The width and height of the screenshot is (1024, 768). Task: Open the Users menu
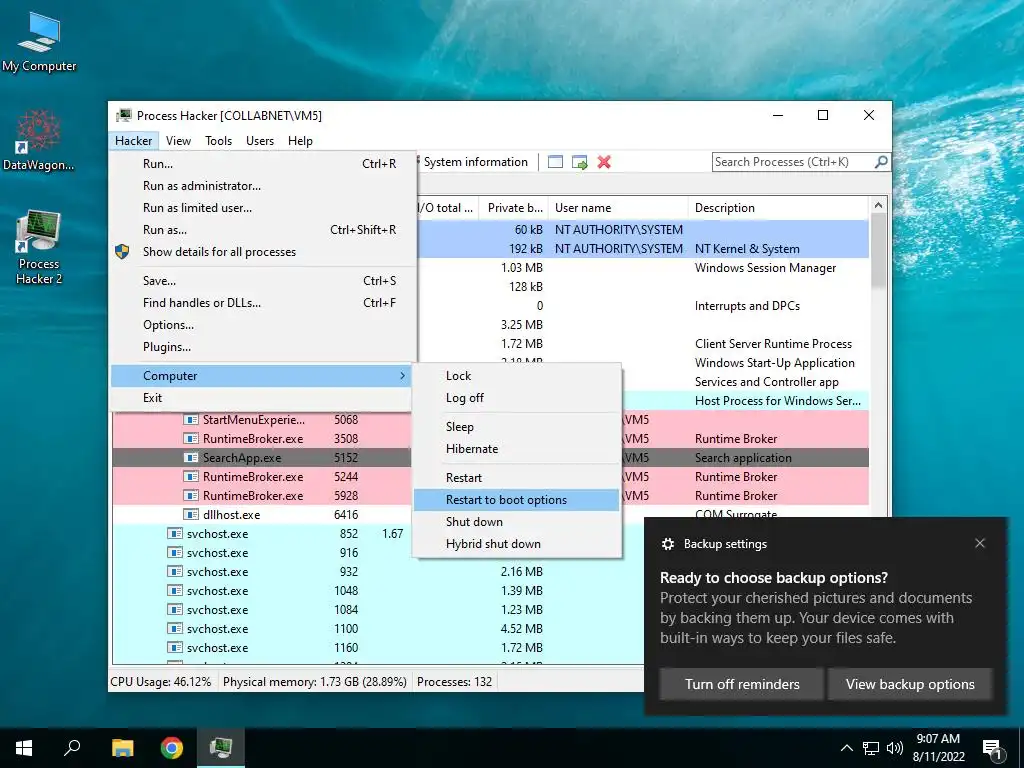point(260,140)
